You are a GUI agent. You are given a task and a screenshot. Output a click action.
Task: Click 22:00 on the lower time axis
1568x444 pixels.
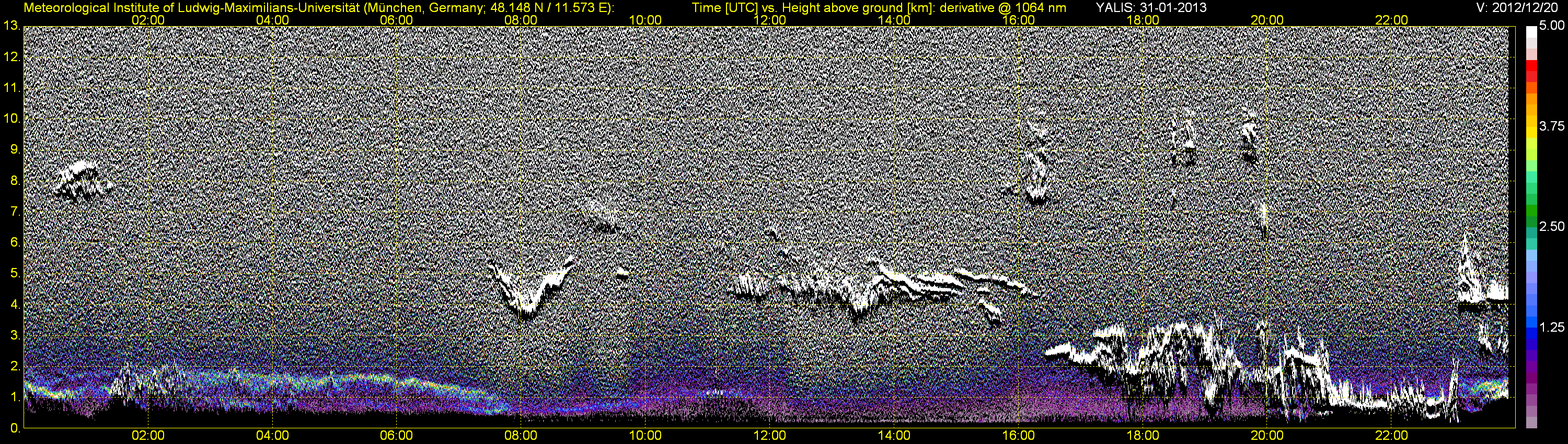pyautogui.click(x=1391, y=436)
